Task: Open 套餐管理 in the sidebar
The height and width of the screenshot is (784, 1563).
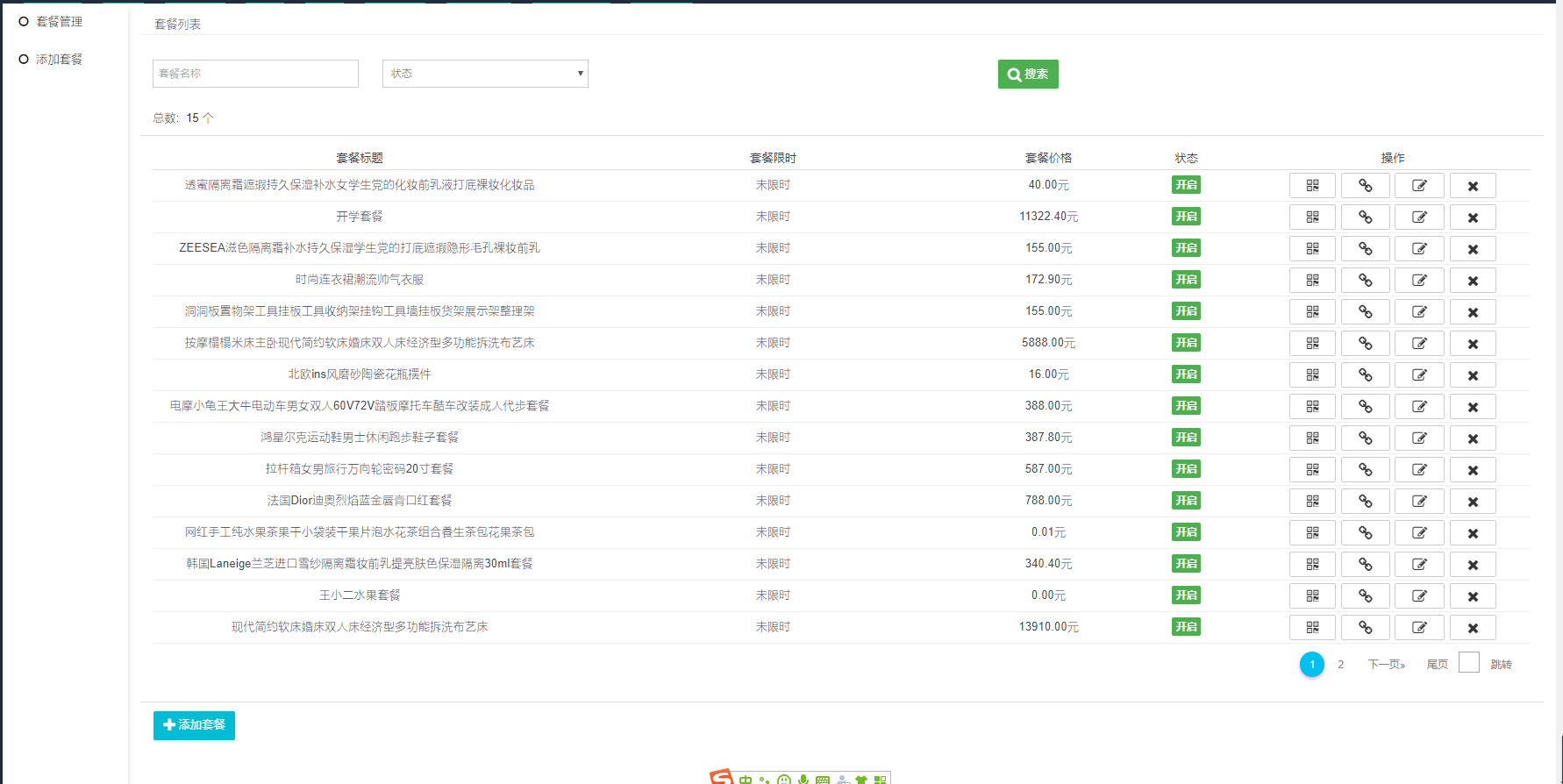Action: coord(59,21)
